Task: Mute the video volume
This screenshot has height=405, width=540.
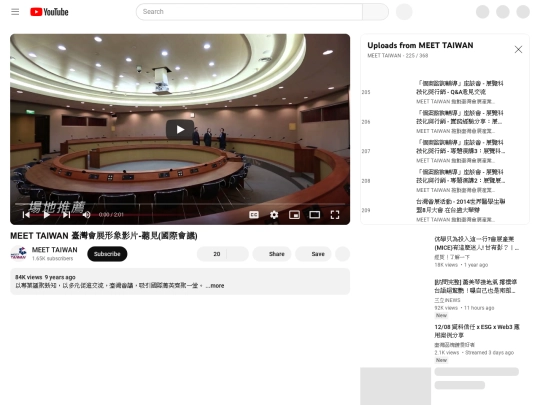Action: pos(86,215)
